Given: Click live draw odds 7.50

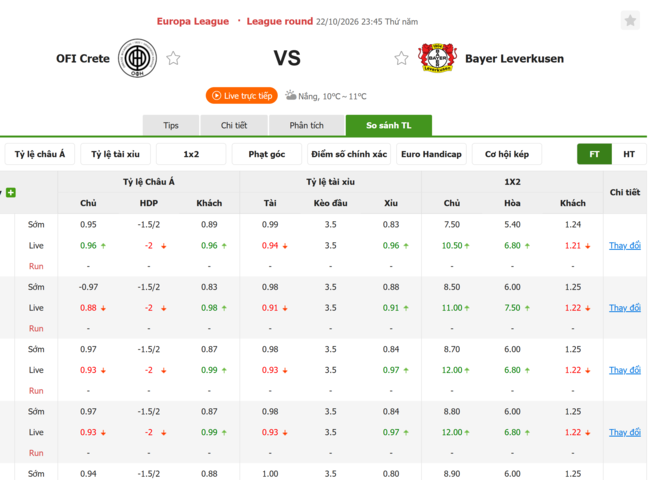Looking at the screenshot, I should [x=512, y=308].
